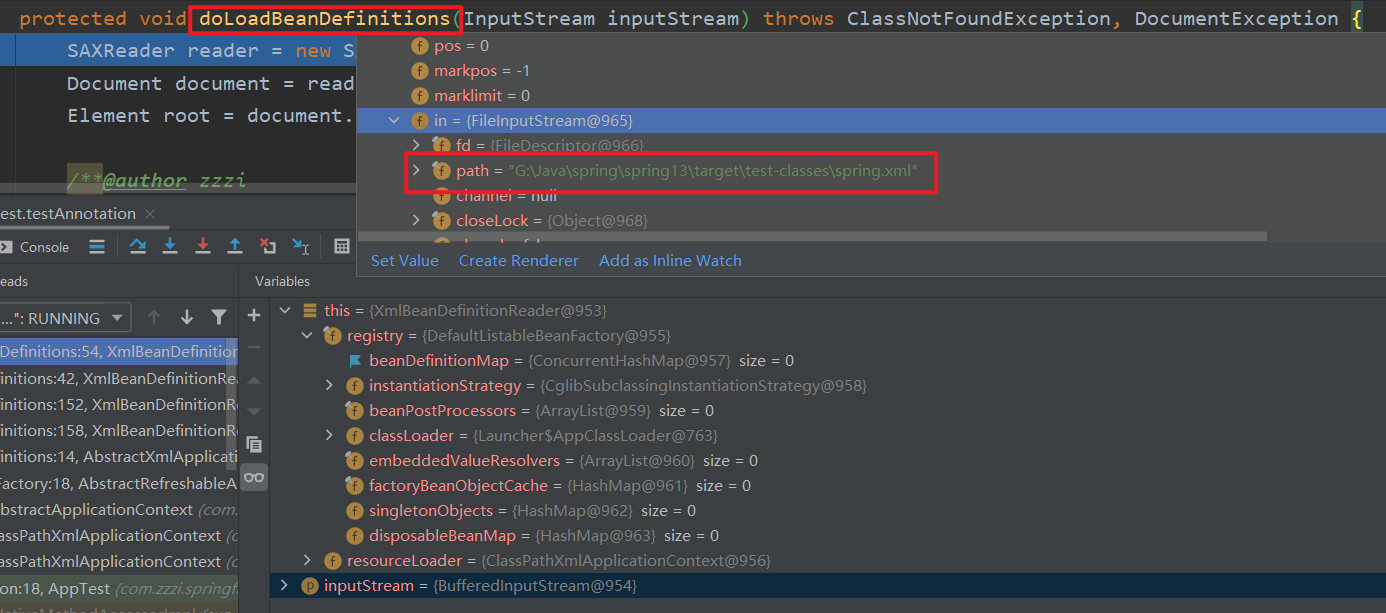The height and width of the screenshot is (613, 1386).
Task: Close the testAnnotation debug tab
Action: coord(149,214)
